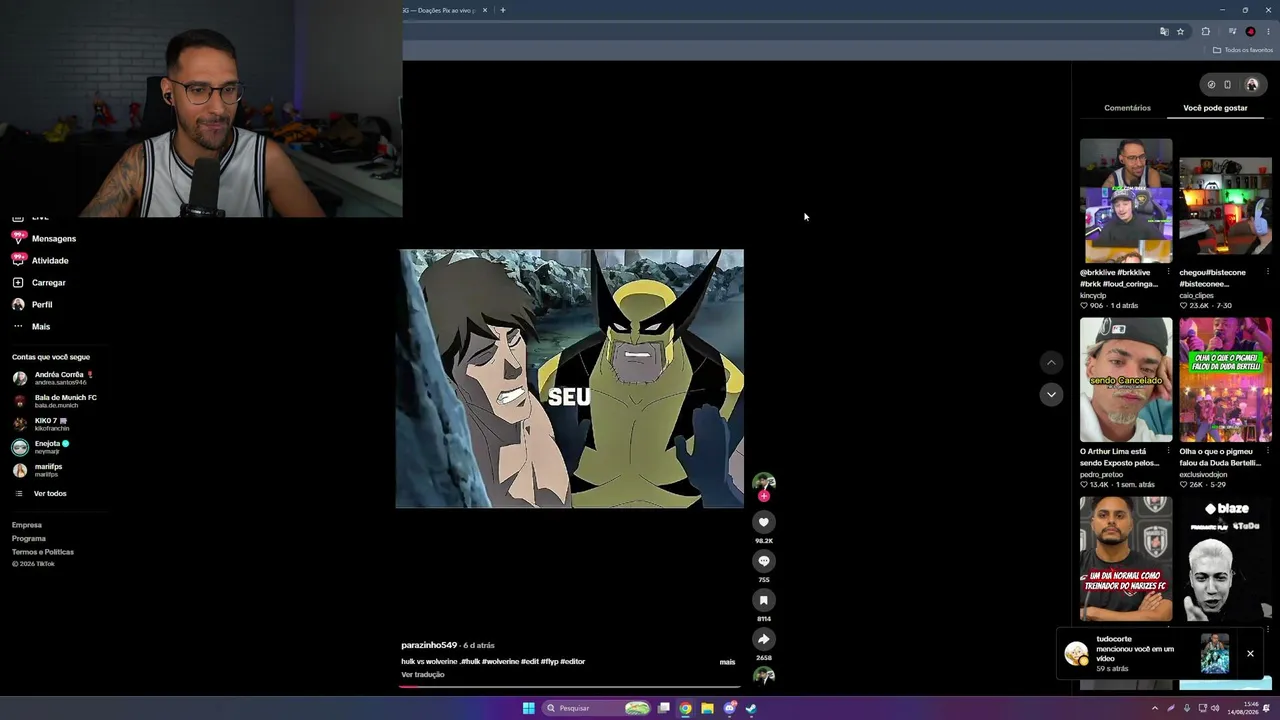Play the chegou#bistecone recommended video thumbnail
The image size is (1280, 720).
point(1225,206)
